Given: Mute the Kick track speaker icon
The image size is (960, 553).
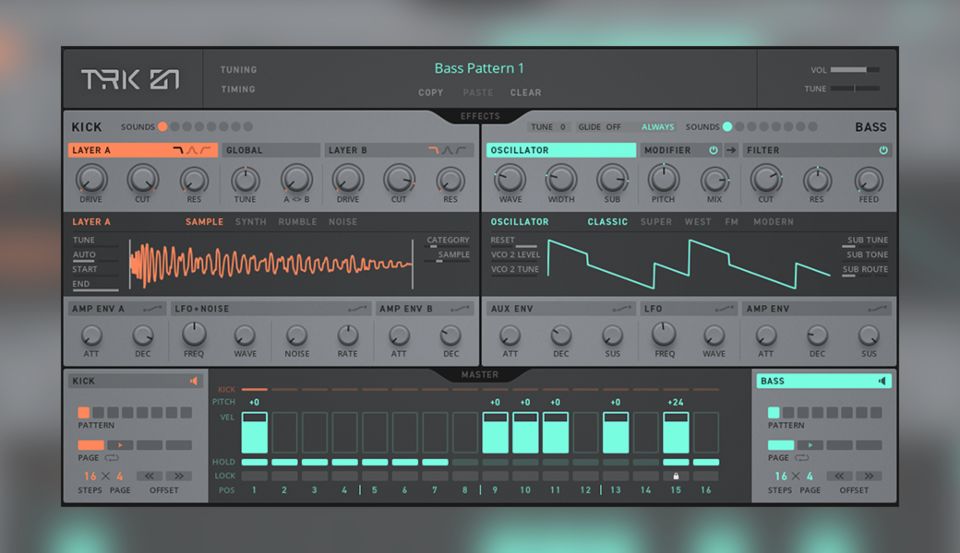Looking at the screenshot, I should coord(194,381).
